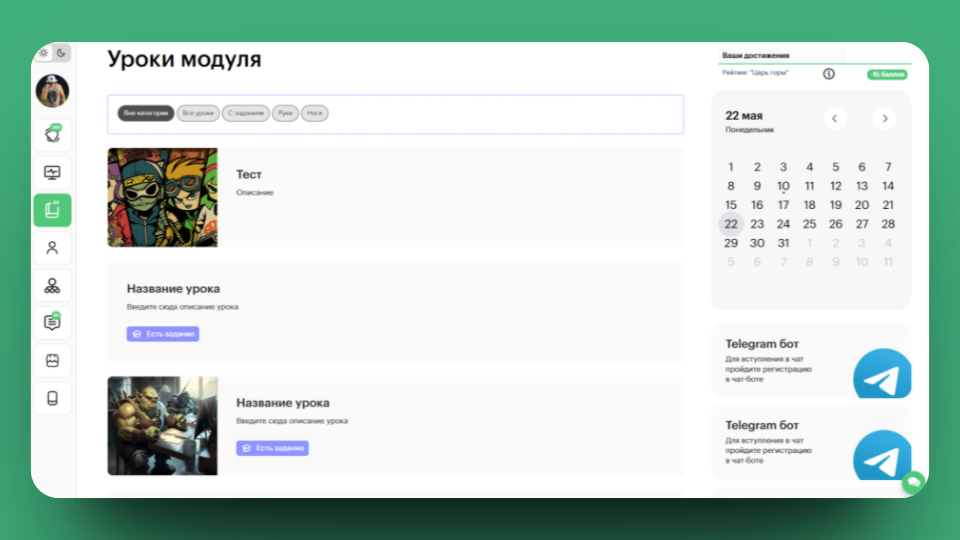Select the "Все уроки" filter tab
The width and height of the screenshot is (960, 540).
(x=198, y=114)
